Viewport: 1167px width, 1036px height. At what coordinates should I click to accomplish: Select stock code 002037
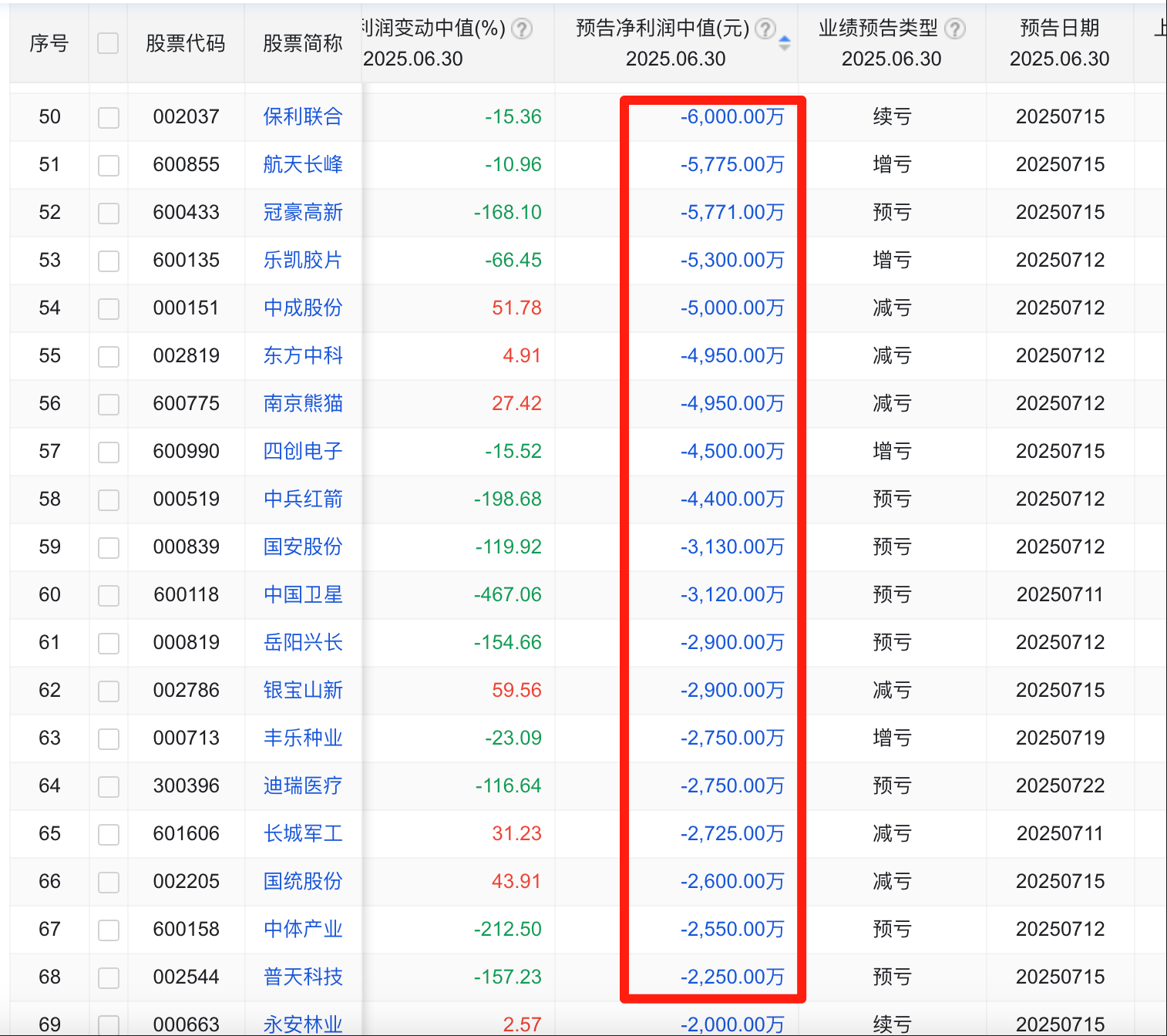point(187,116)
